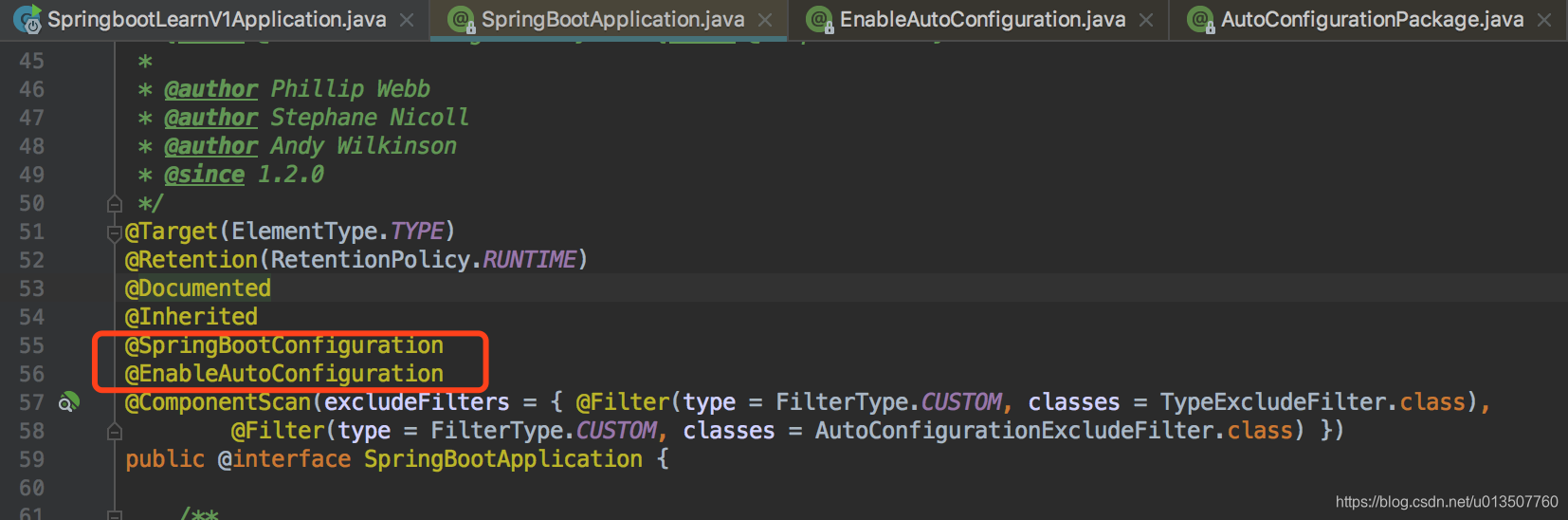This screenshot has width=1568, height=520.
Task: Open EnableAutoConfiguration.java tab
Action: click(982, 19)
